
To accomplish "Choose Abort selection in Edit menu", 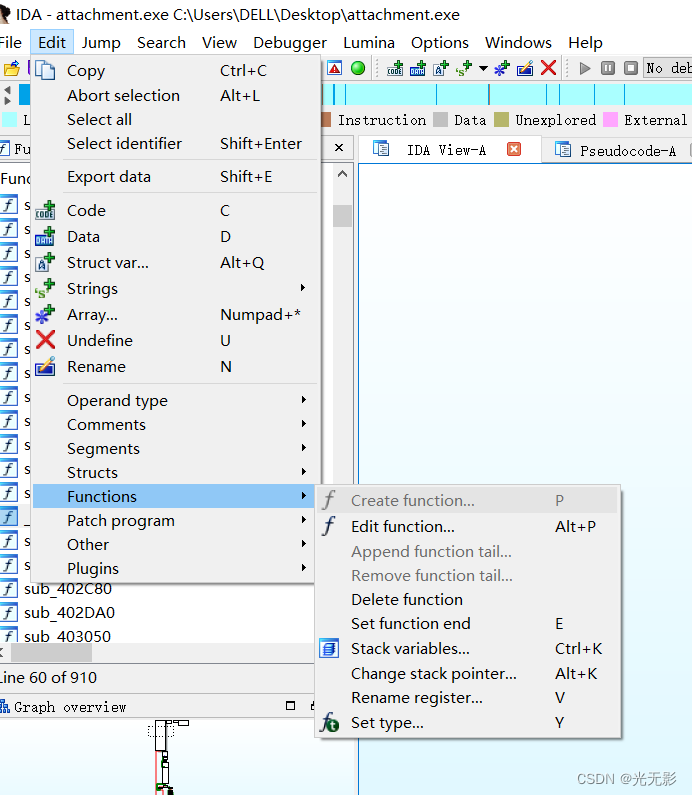I will click(174, 95).
